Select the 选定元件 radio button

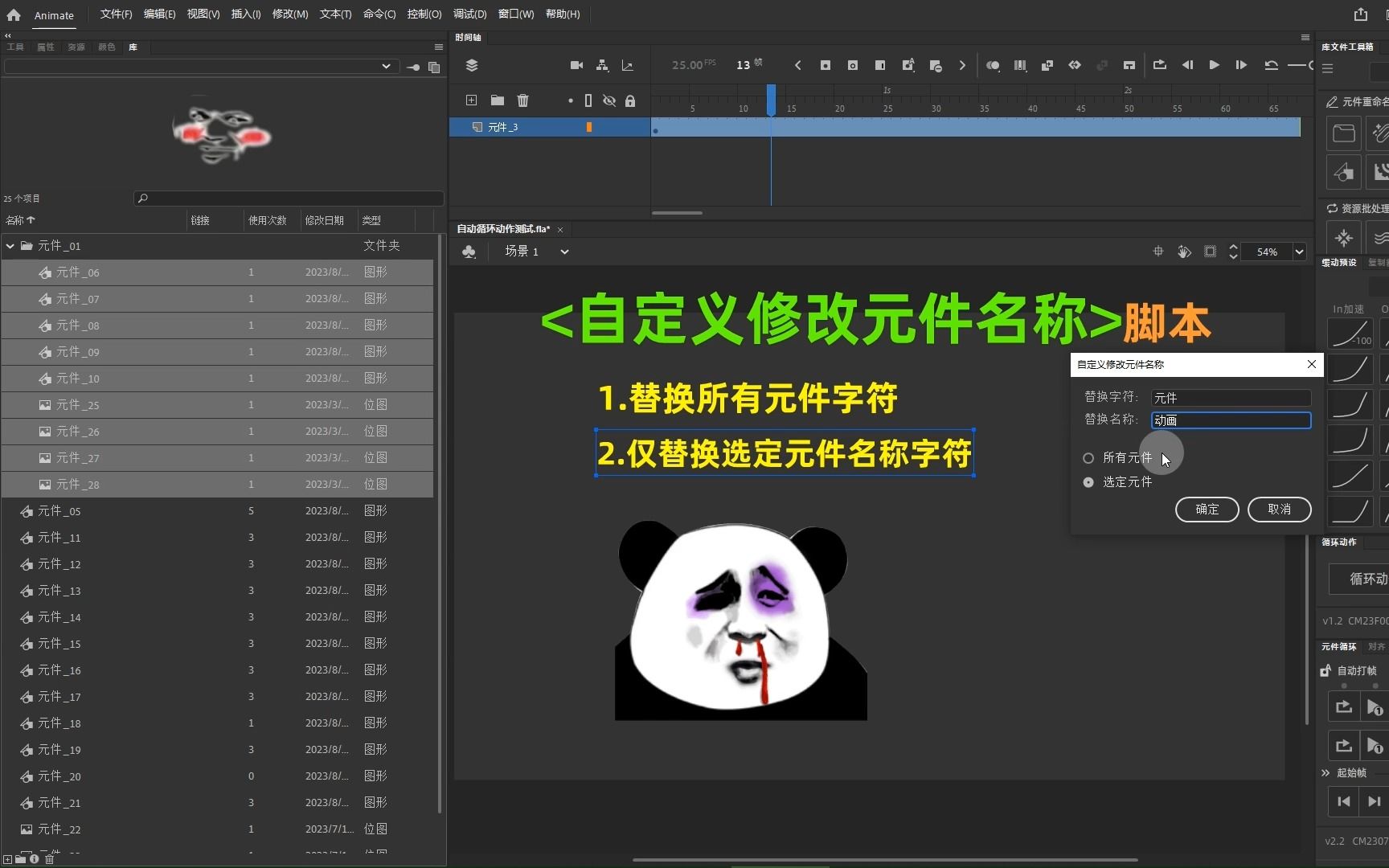[1088, 482]
